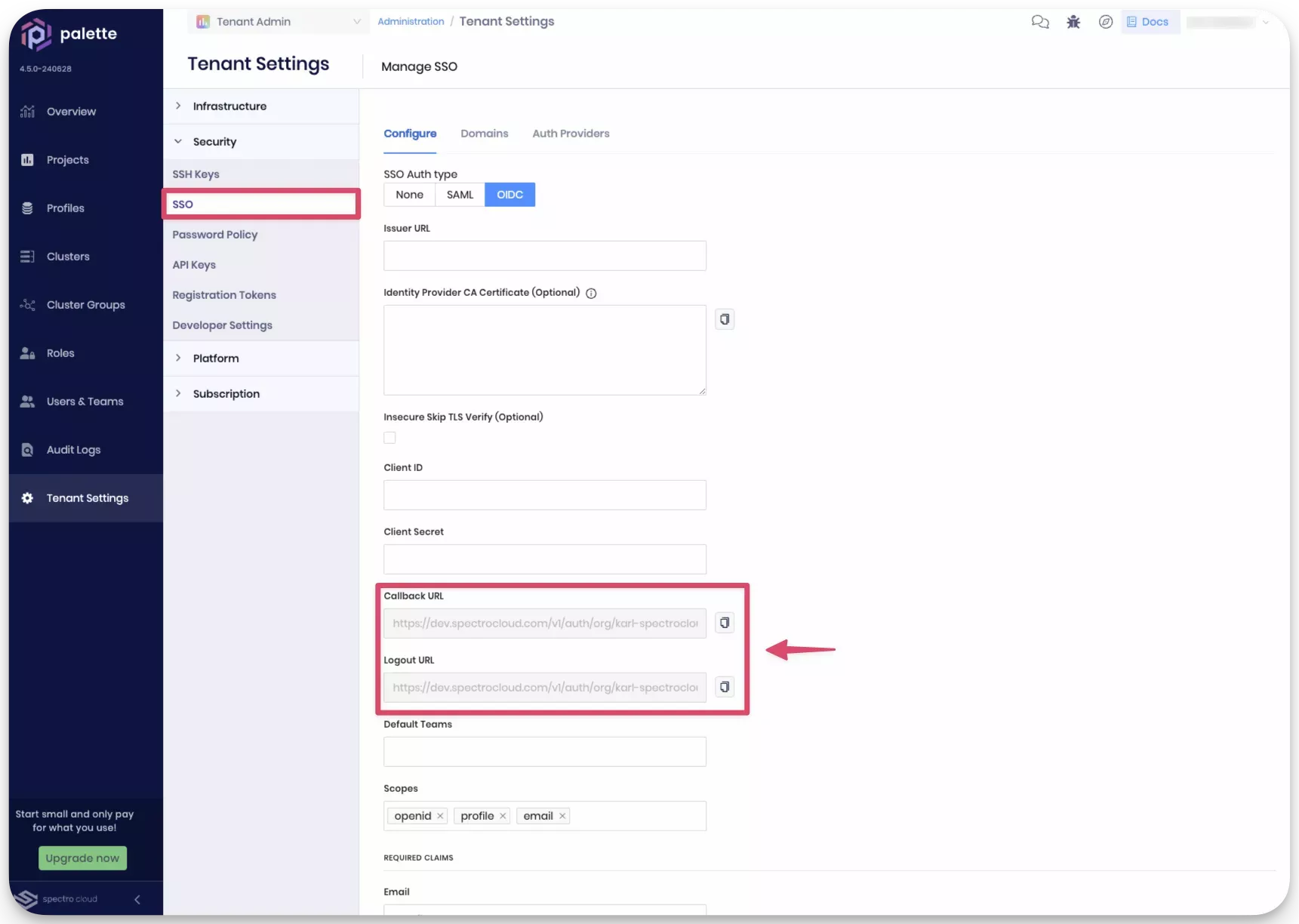
Task: Copy the Callback URL
Action: pos(724,623)
